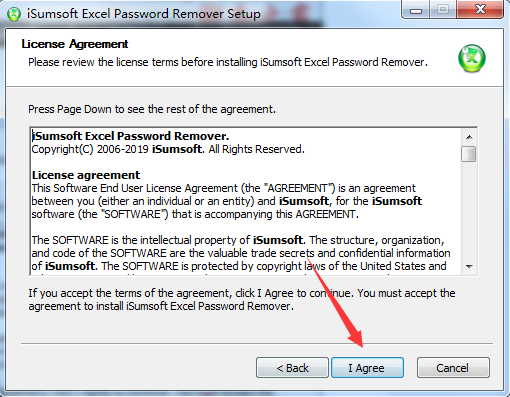Click the 'If you accept the terms' paragraph
The image size is (510, 397).
pos(242,299)
